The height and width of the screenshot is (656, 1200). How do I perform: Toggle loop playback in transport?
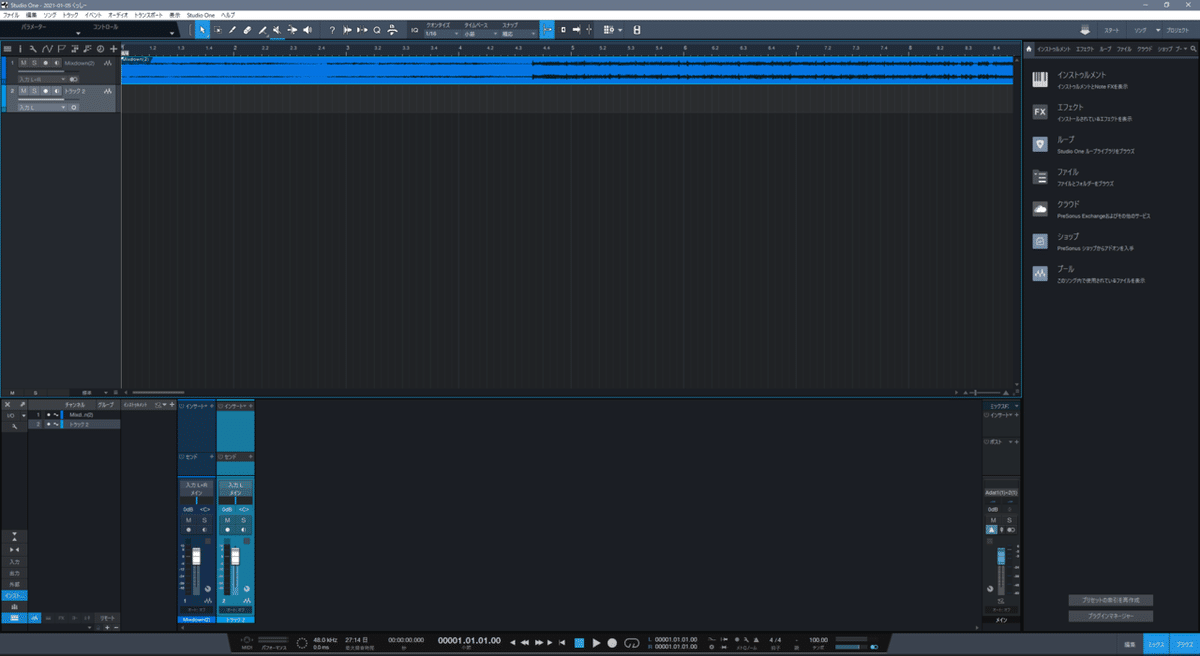631,642
